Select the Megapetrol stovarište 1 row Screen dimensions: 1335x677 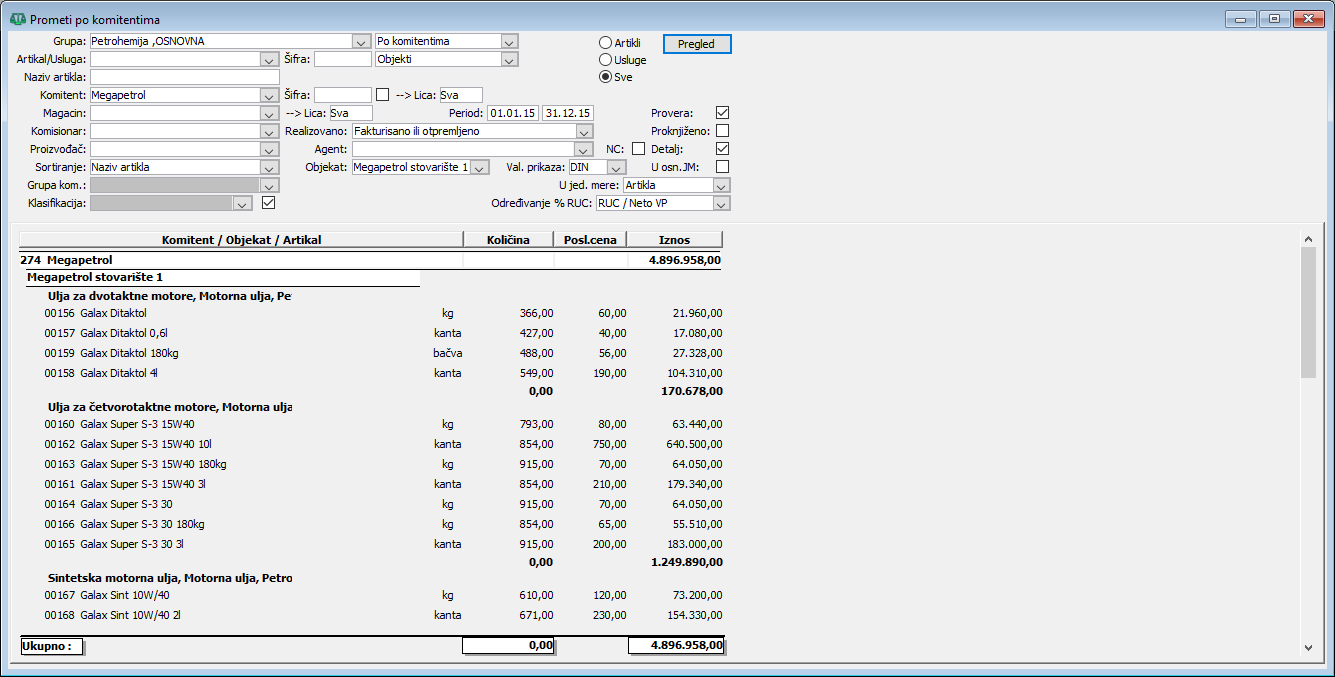click(x=223, y=277)
